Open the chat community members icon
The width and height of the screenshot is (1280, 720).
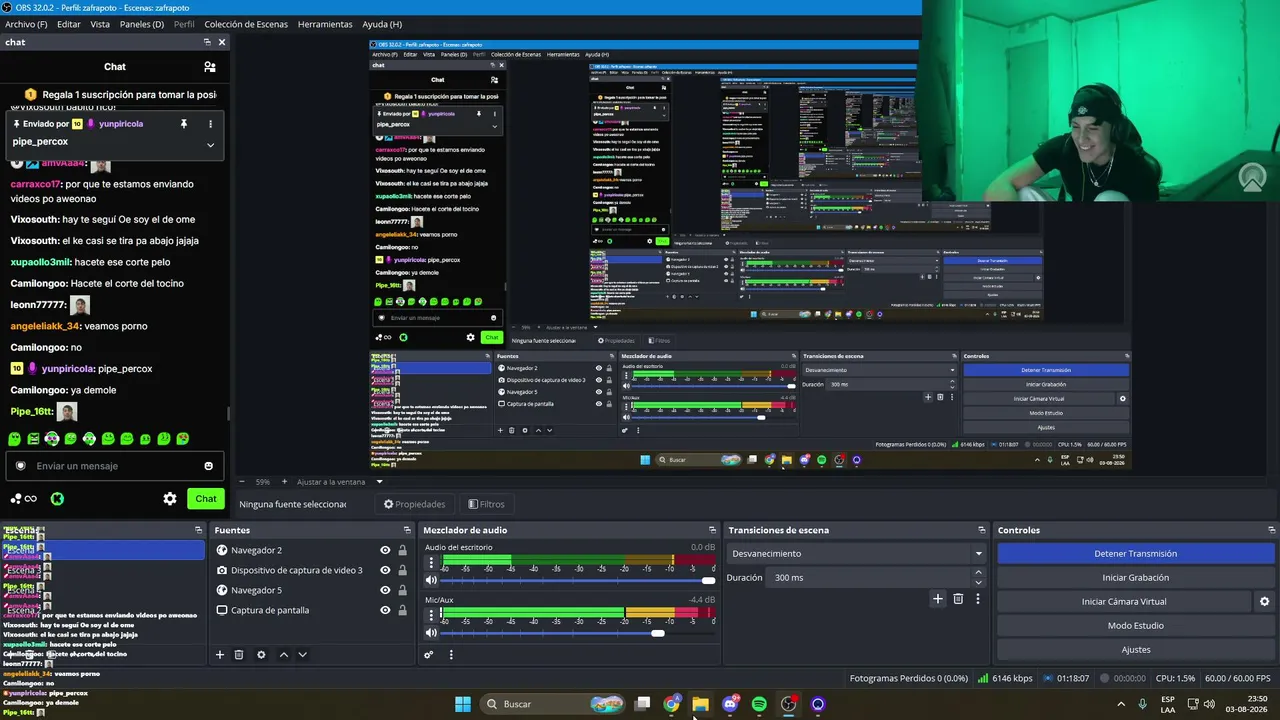210,67
